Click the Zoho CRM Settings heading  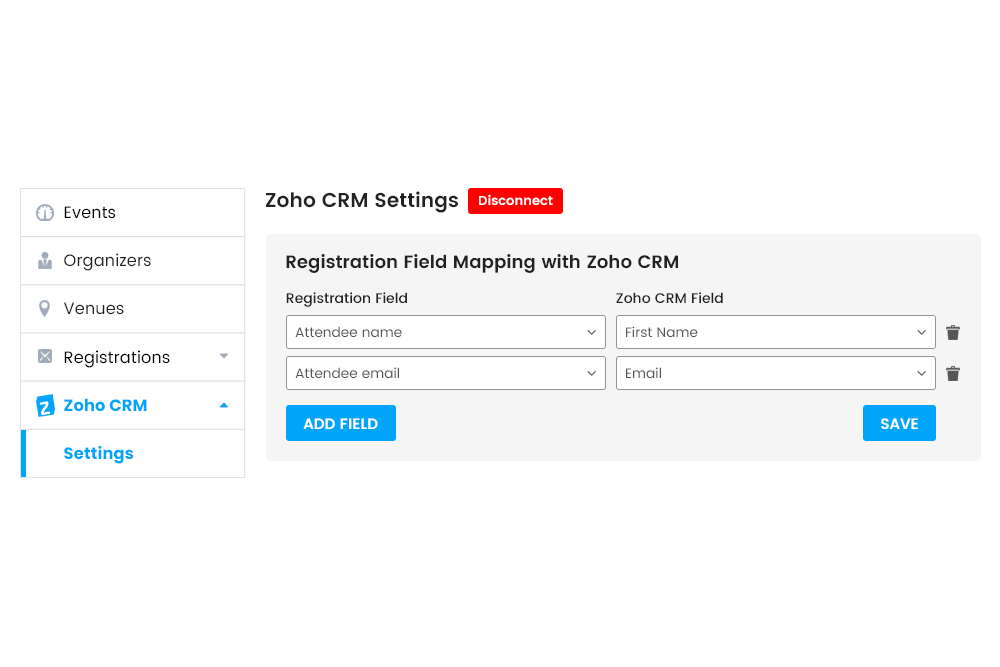click(x=362, y=200)
